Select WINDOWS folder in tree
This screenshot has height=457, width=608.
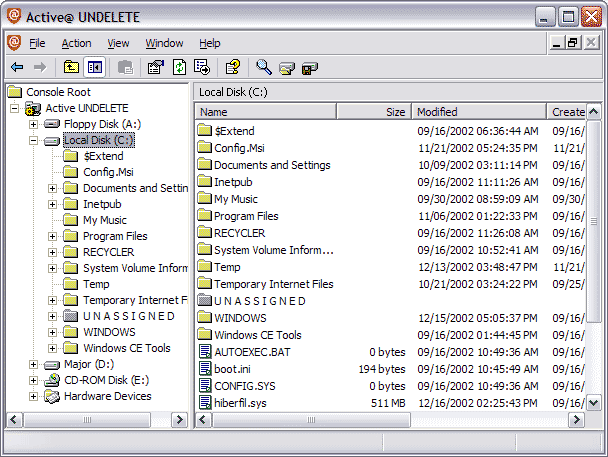point(109,332)
